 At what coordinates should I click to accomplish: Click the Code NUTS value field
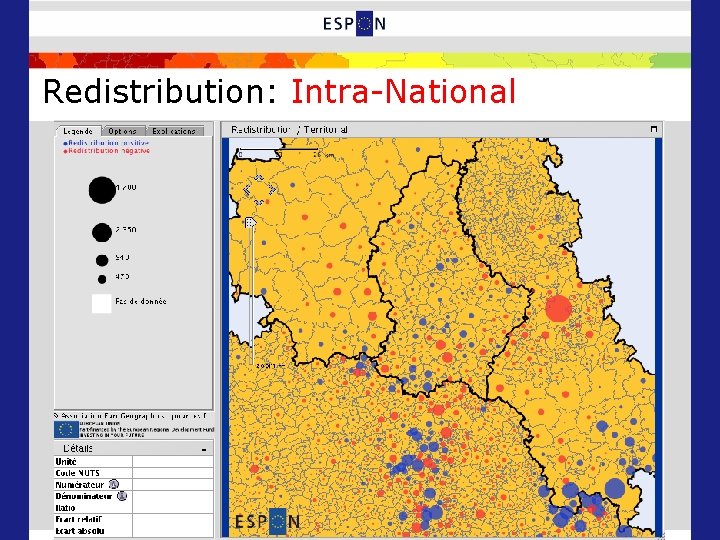(x=173, y=473)
